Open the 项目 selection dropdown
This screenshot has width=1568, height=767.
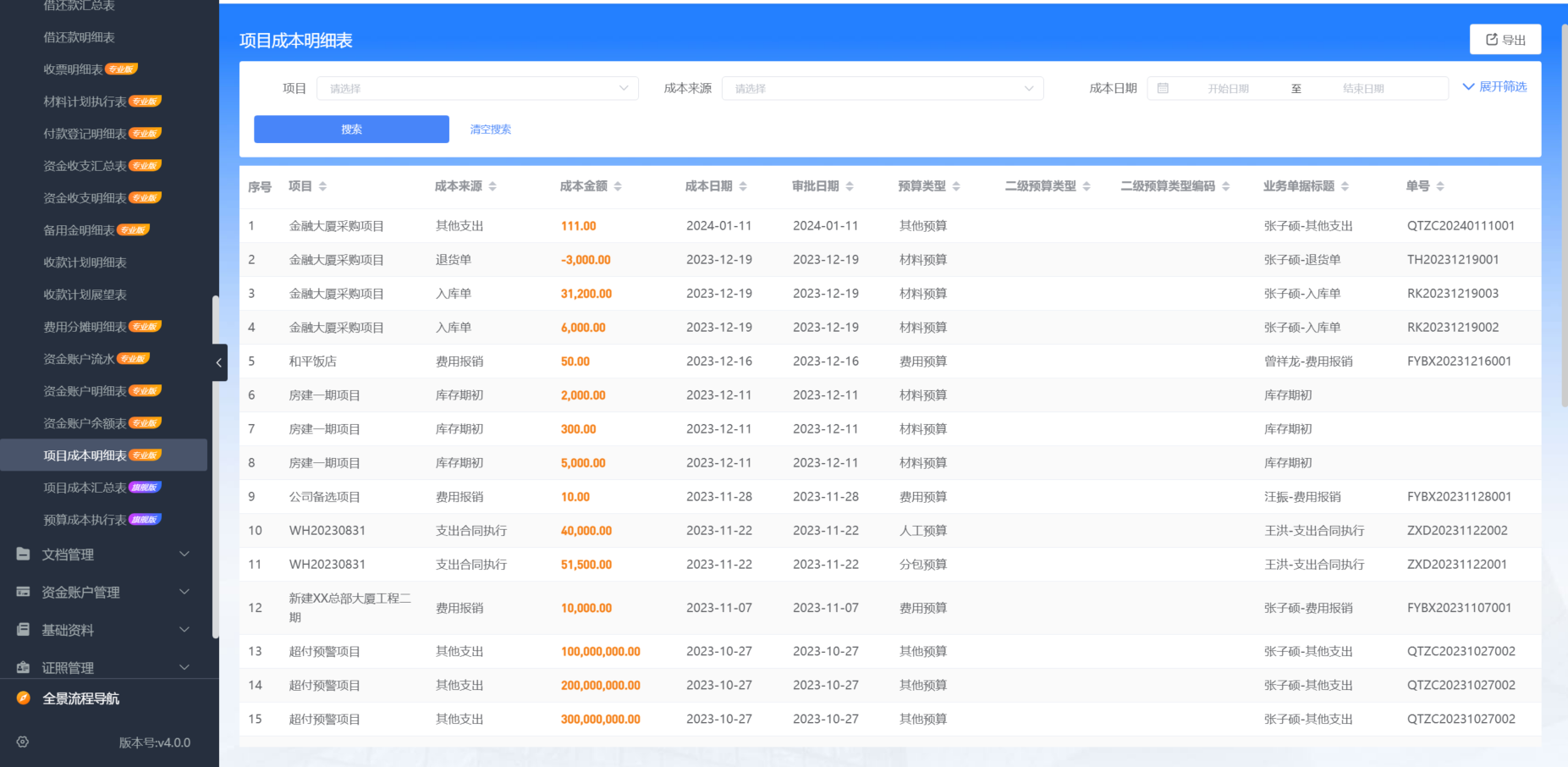(x=477, y=87)
